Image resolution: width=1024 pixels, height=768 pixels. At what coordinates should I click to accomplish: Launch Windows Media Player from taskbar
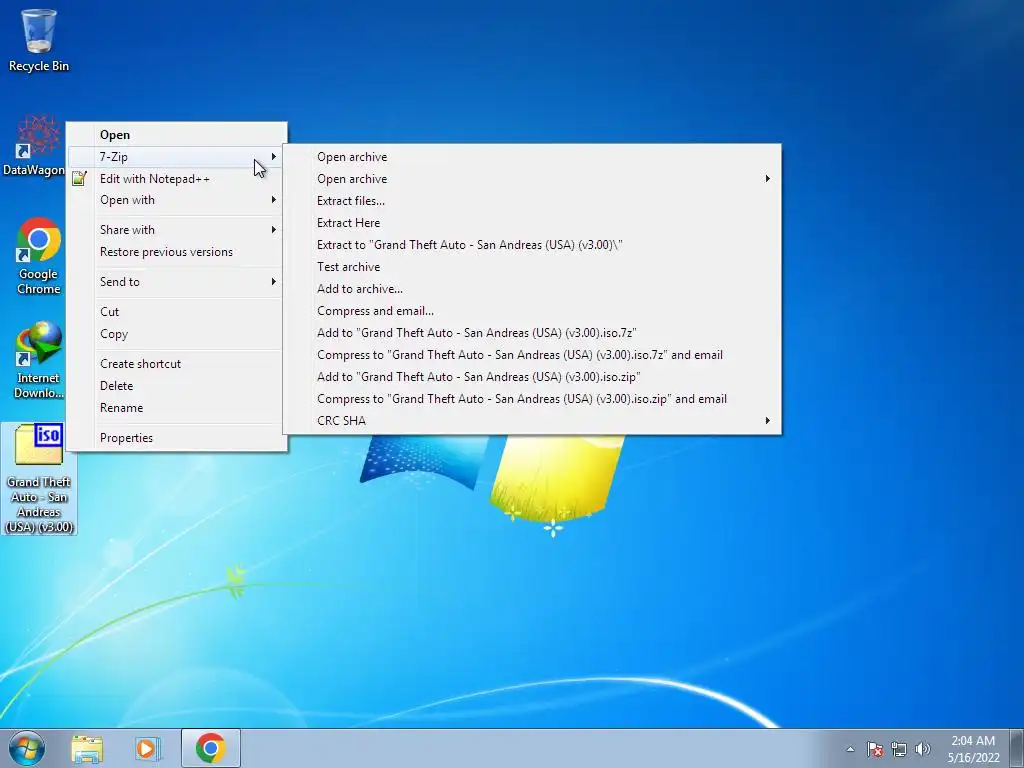pos(148,748)
